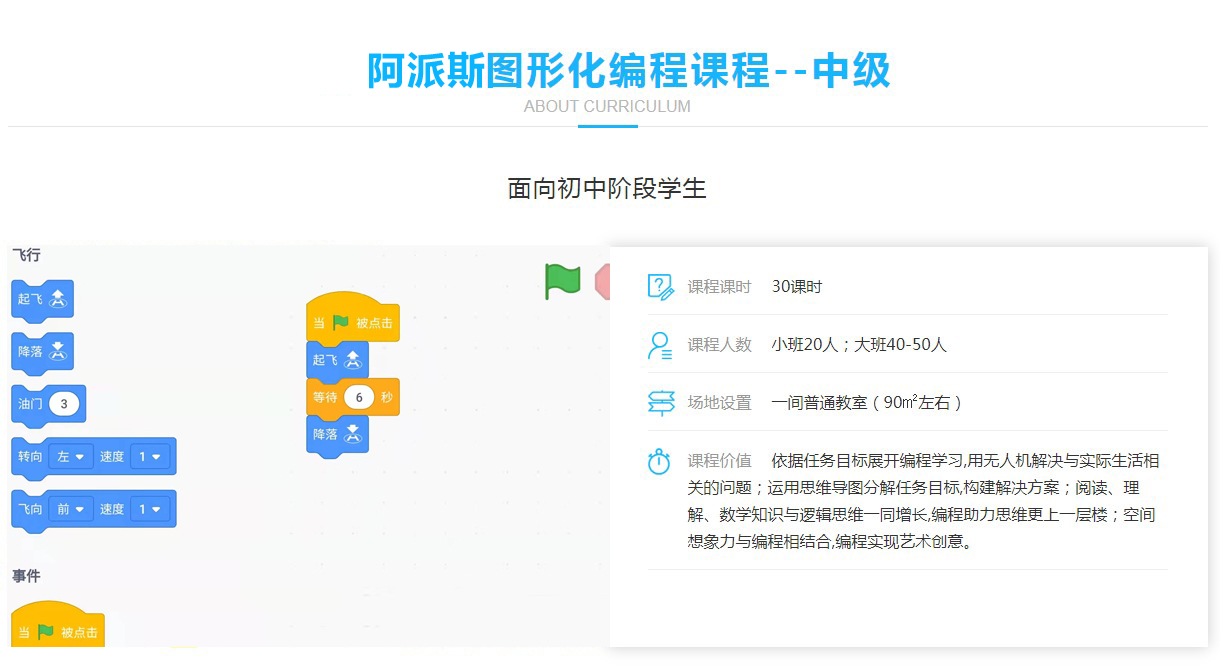The width and height of the screenshot is (1220, 669).
Task: Click the 事件 category heading
Action: (26, 576)
